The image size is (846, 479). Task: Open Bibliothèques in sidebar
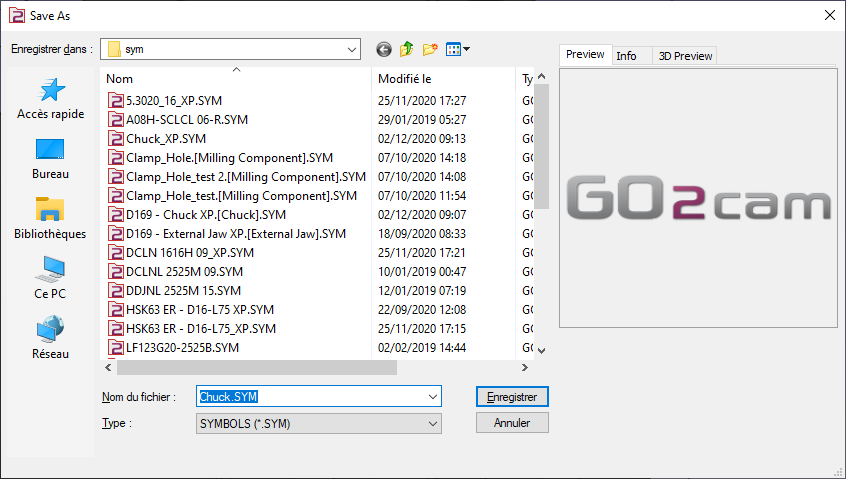[x=51, y=219]
